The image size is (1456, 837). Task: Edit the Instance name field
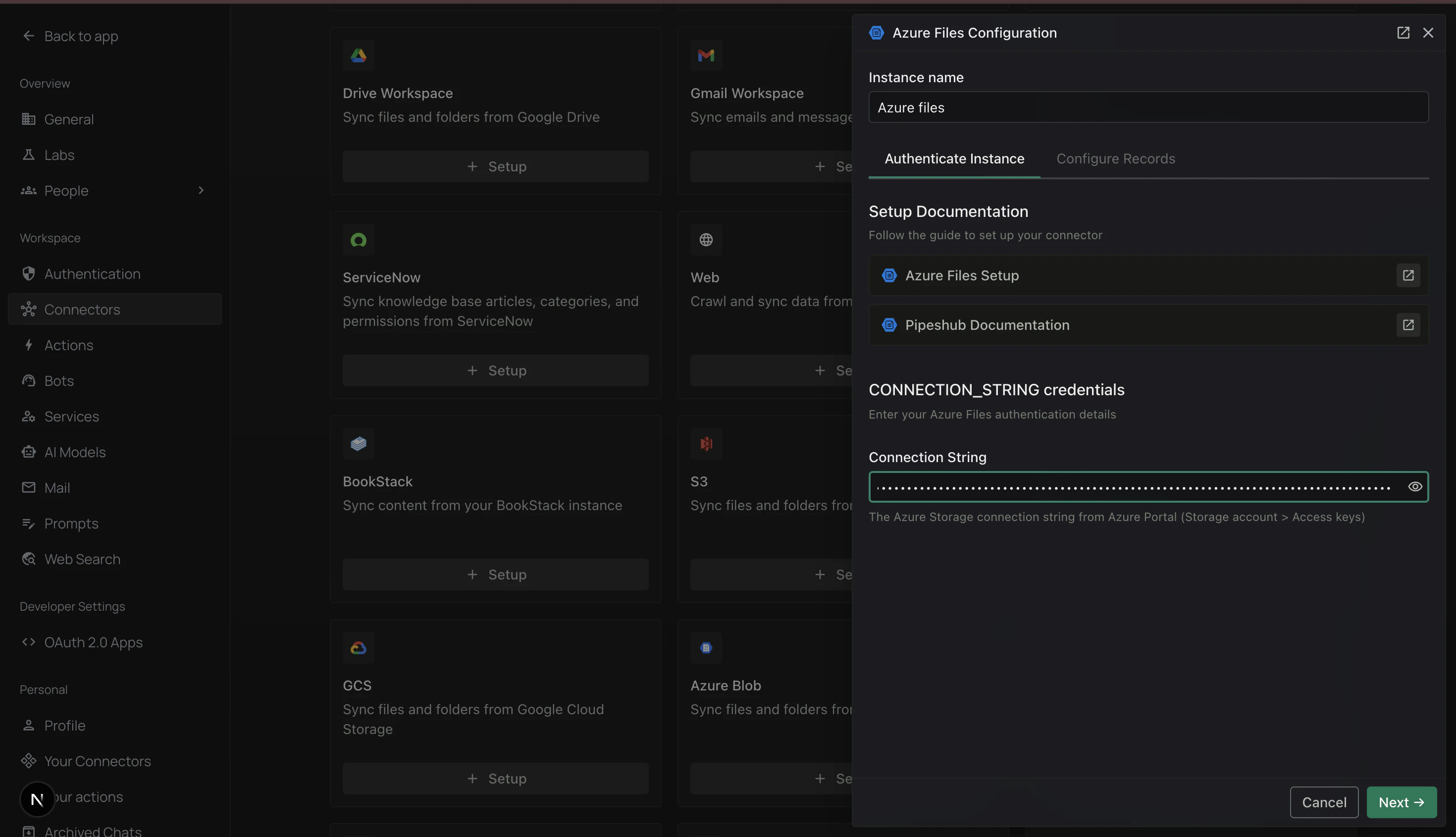1148,107
